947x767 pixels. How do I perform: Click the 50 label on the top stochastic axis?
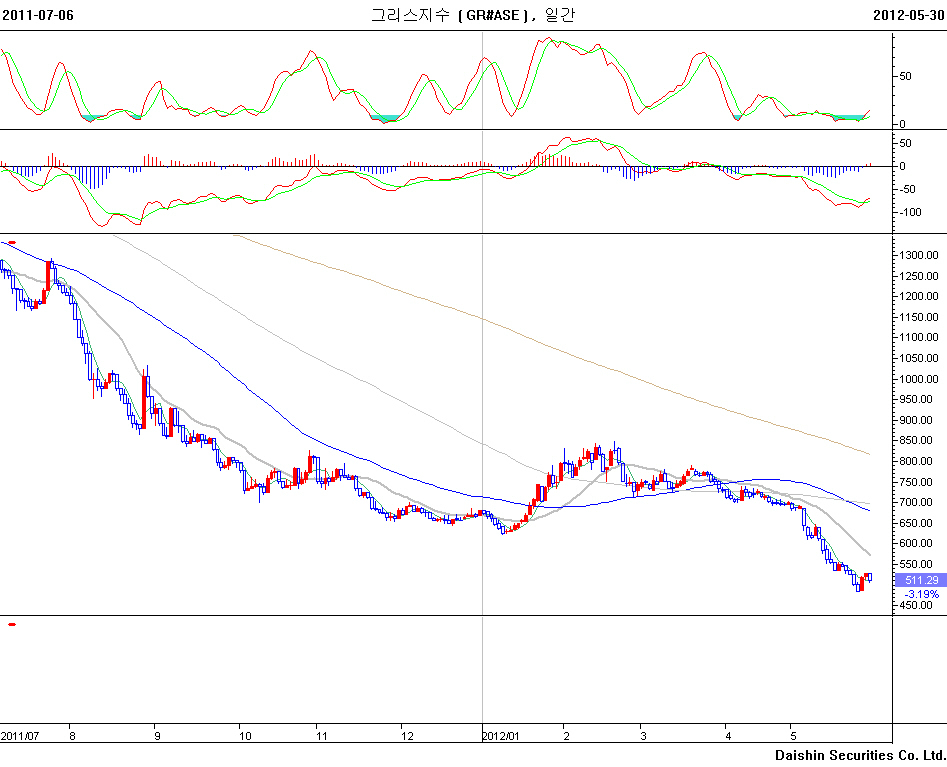tap(905, 76)
